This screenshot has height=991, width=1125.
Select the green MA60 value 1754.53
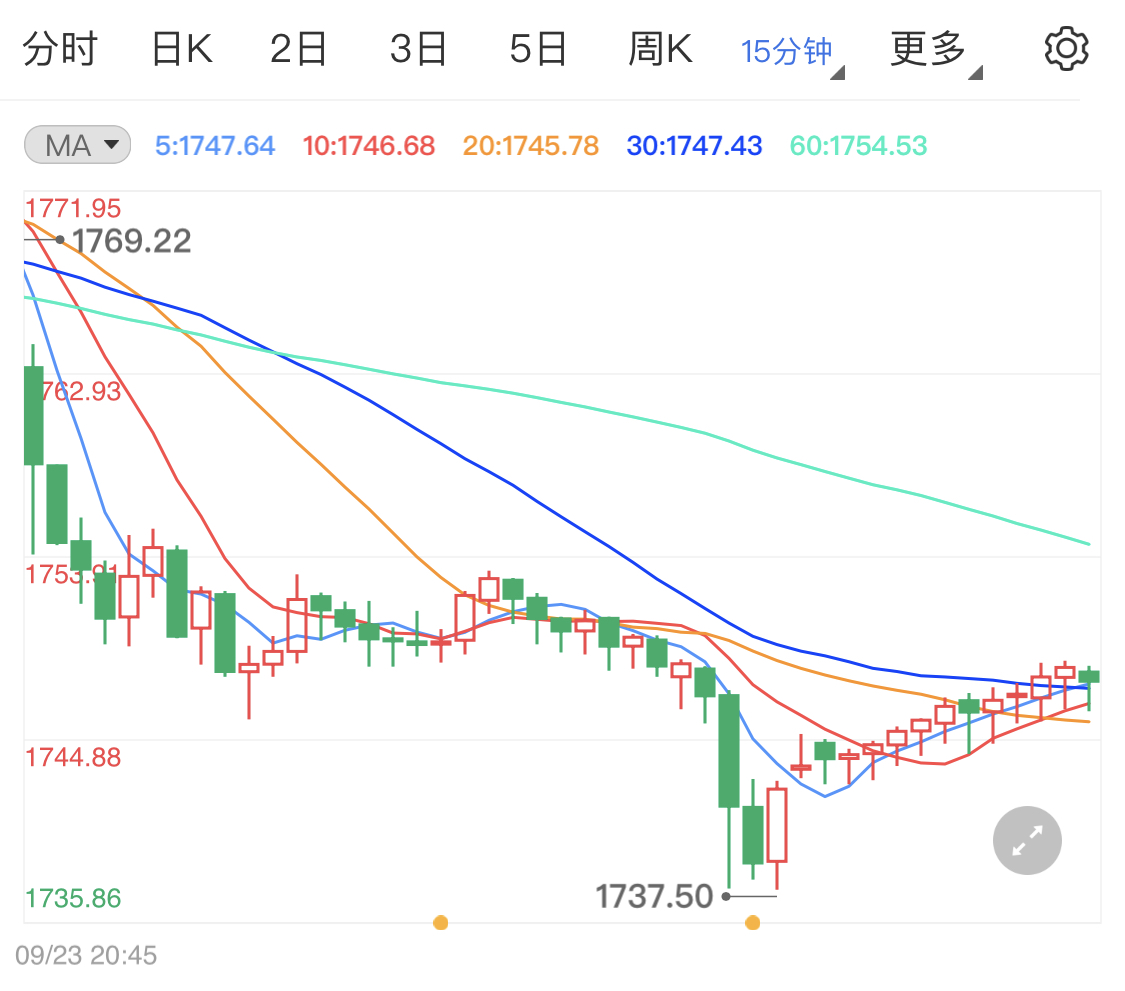(x=857, y=145)
